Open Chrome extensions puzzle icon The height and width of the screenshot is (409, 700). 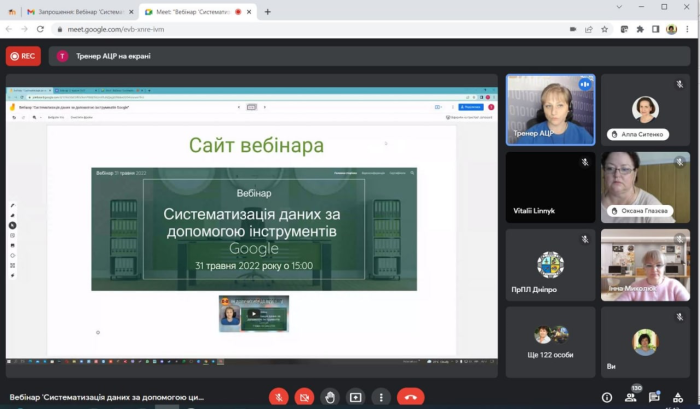[x=640, y=29]
